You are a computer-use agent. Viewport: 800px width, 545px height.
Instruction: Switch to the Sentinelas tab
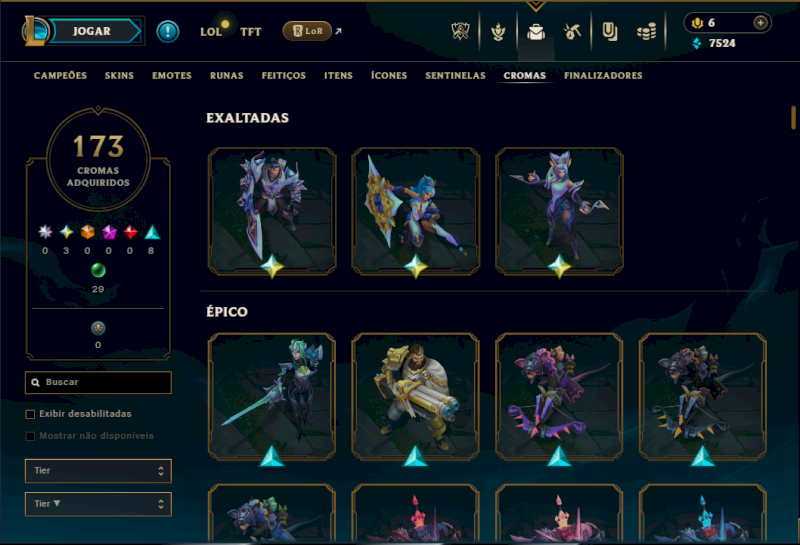[x=455, y=76]
